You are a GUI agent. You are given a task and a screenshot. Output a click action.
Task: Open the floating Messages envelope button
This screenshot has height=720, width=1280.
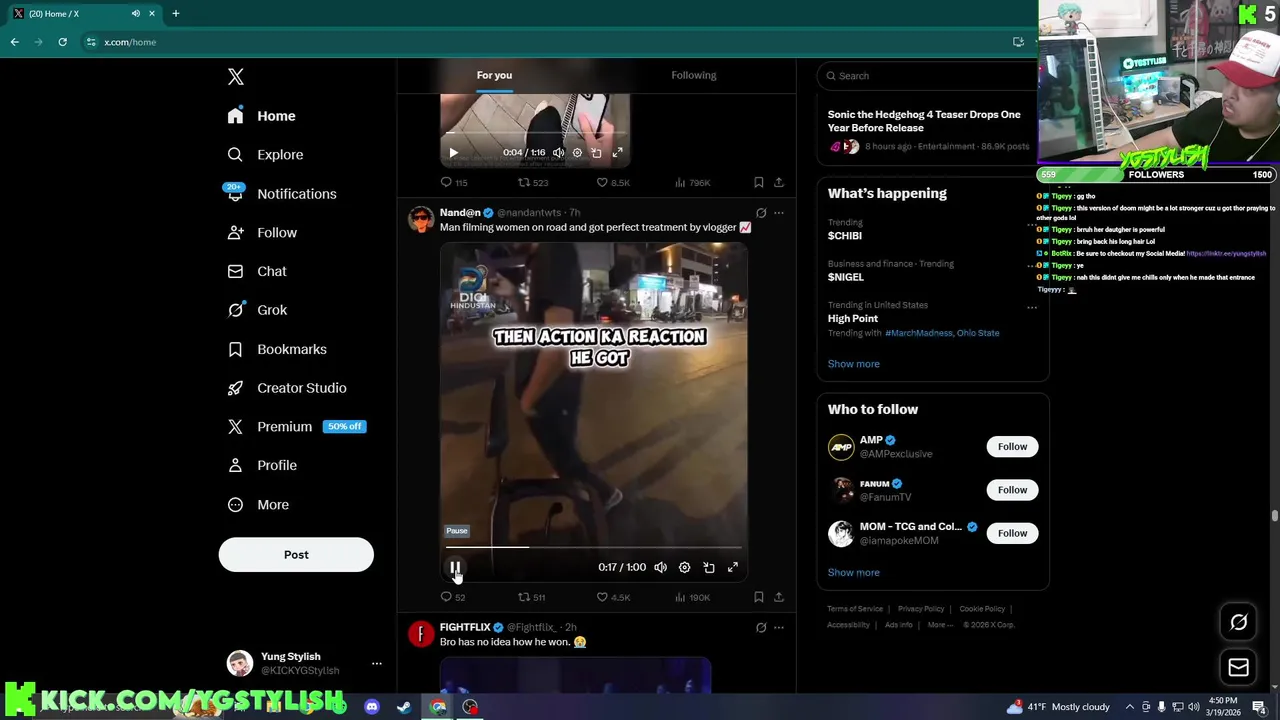pyautogui.click(x=1238, y=668)
